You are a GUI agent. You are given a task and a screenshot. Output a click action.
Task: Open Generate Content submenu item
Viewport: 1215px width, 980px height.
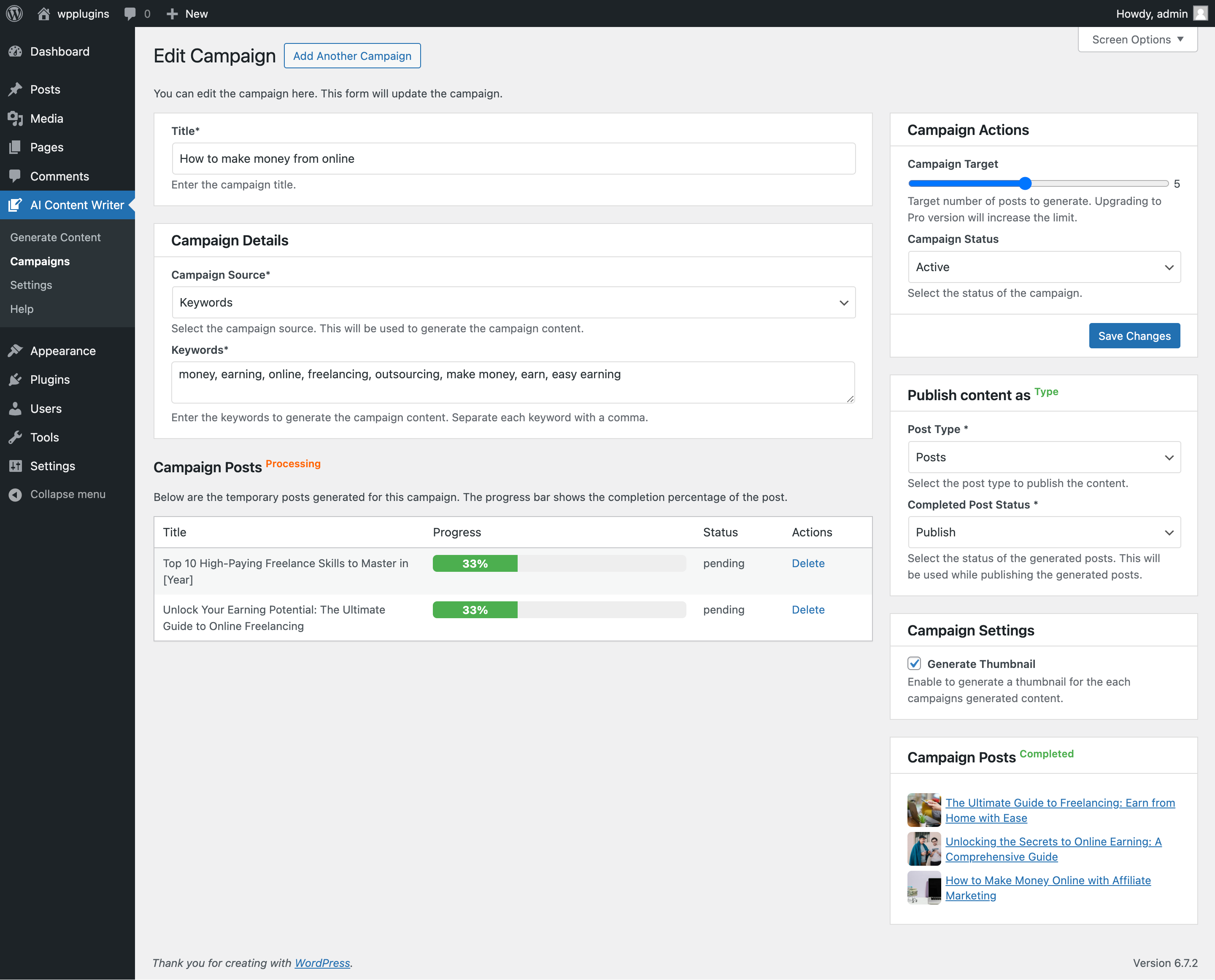click(x=55, y=237)
